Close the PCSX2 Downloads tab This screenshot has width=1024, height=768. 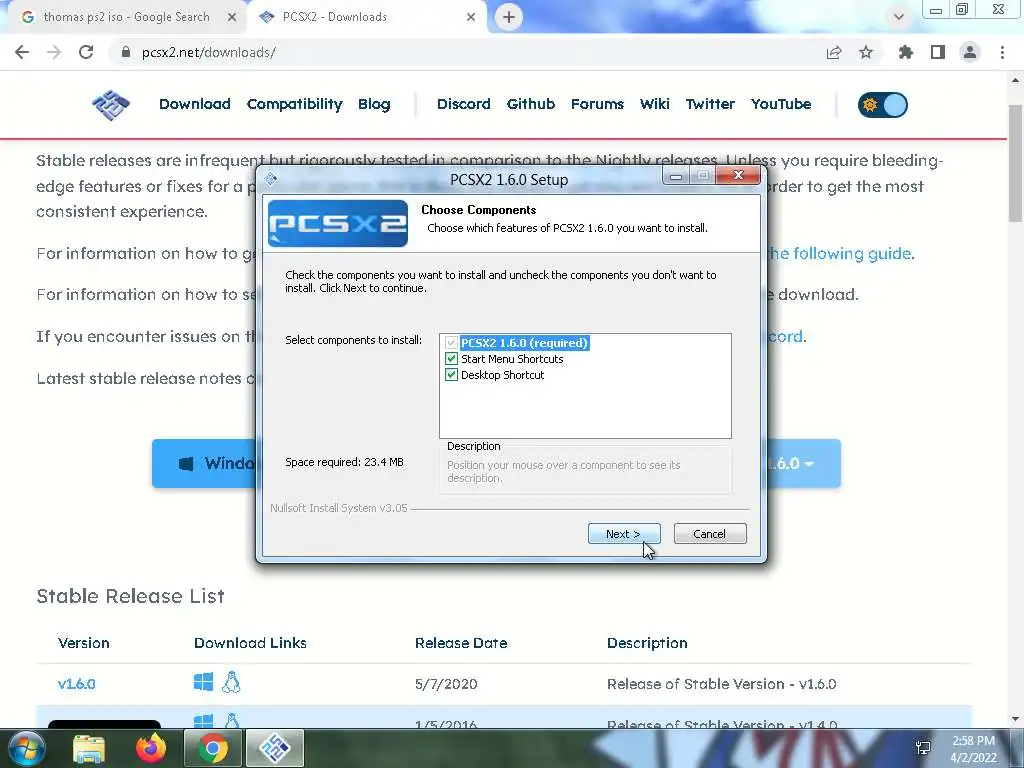click(471, 17)
